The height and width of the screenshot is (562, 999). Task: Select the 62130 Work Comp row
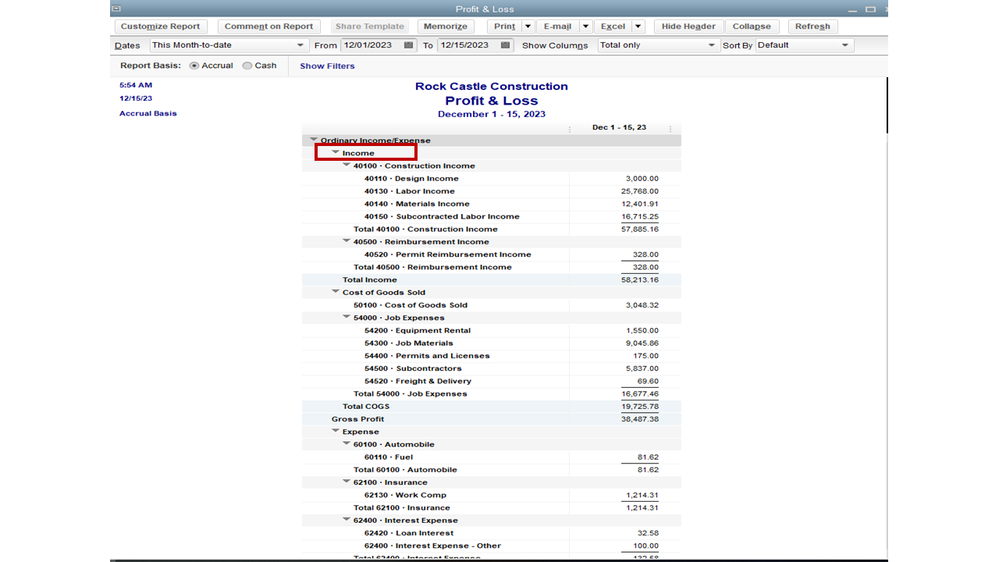pyautogui.click(x=491, y=495)
